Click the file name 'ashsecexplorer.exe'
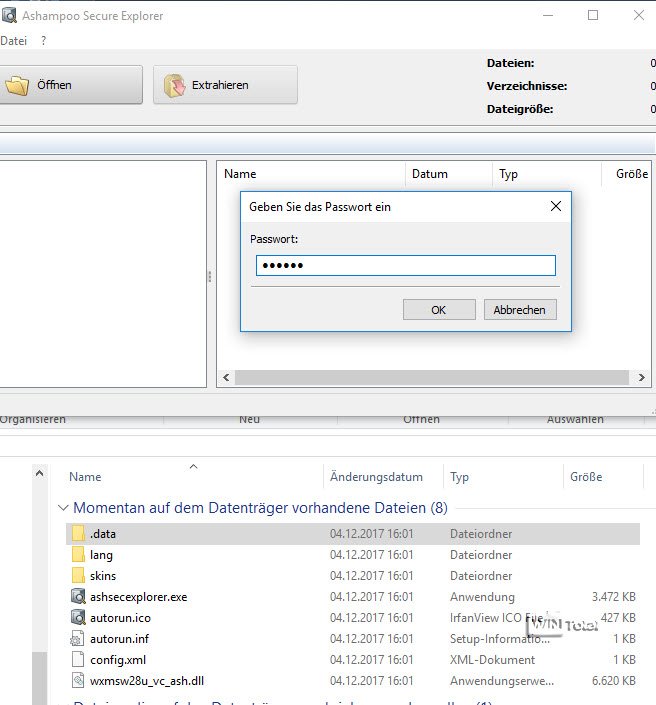Image resolution: width=656 pixels, height=705 pixels. (138, 597)
